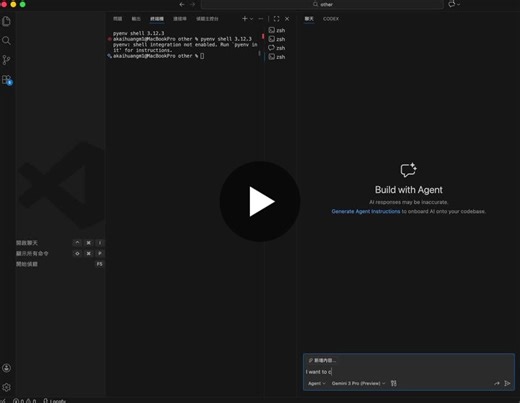This screenshot has width=520, height=403.
Task: Switch to the 問題 panel tab
Action: point(118,19)
